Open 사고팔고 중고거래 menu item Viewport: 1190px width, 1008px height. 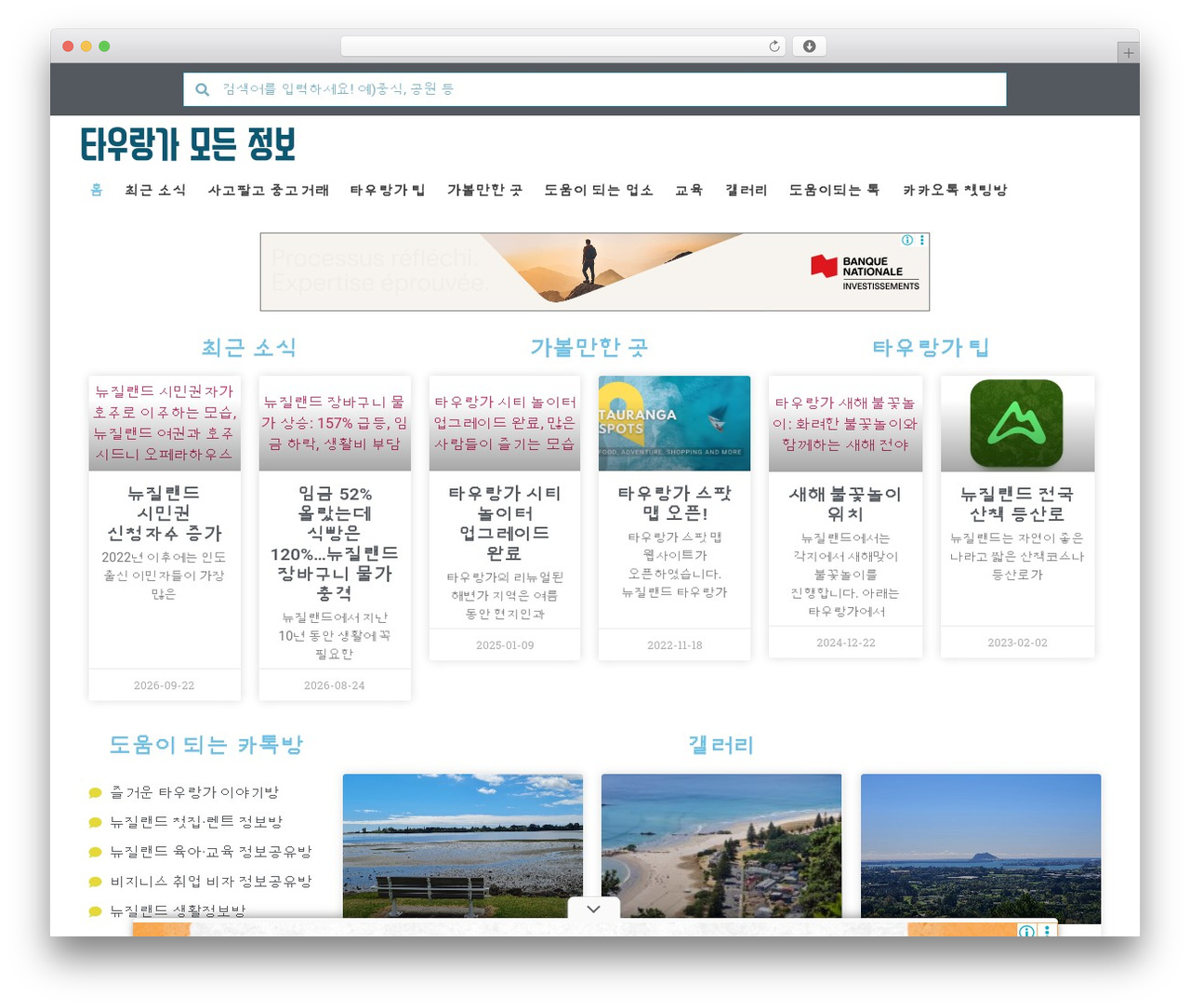coord(269,190)
